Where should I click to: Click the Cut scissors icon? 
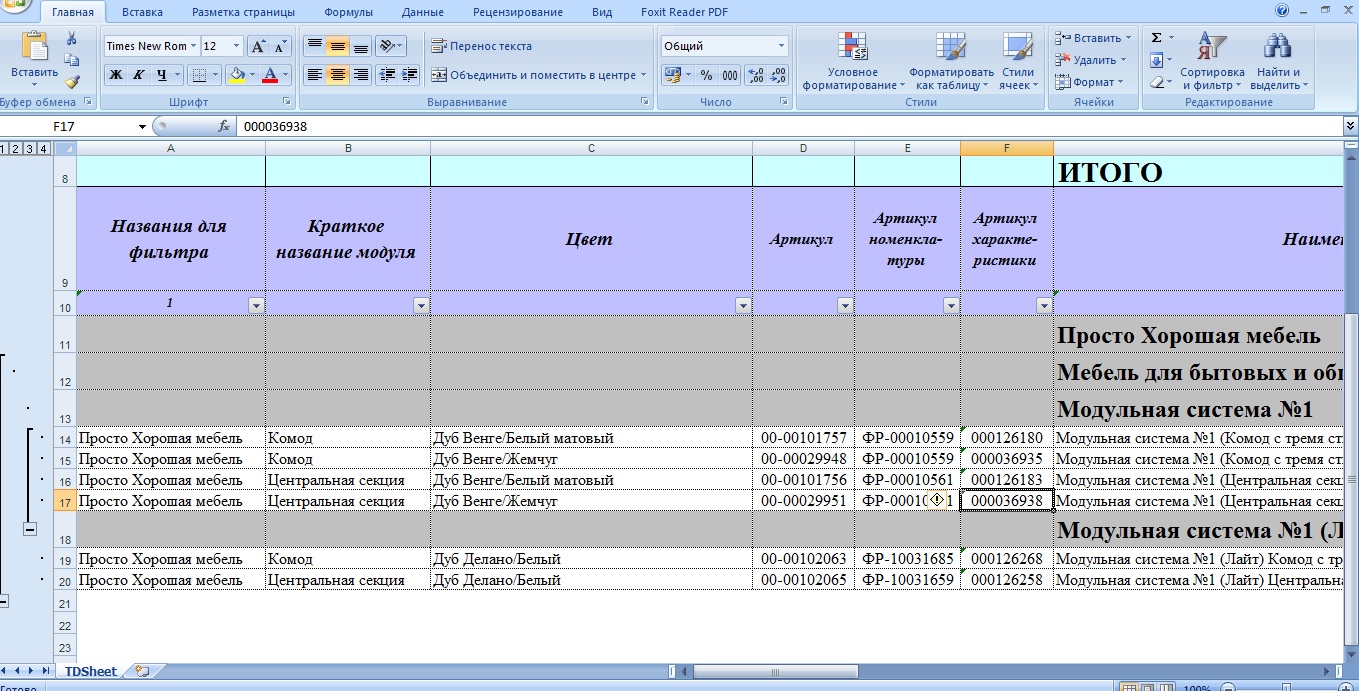pos(72,38)
